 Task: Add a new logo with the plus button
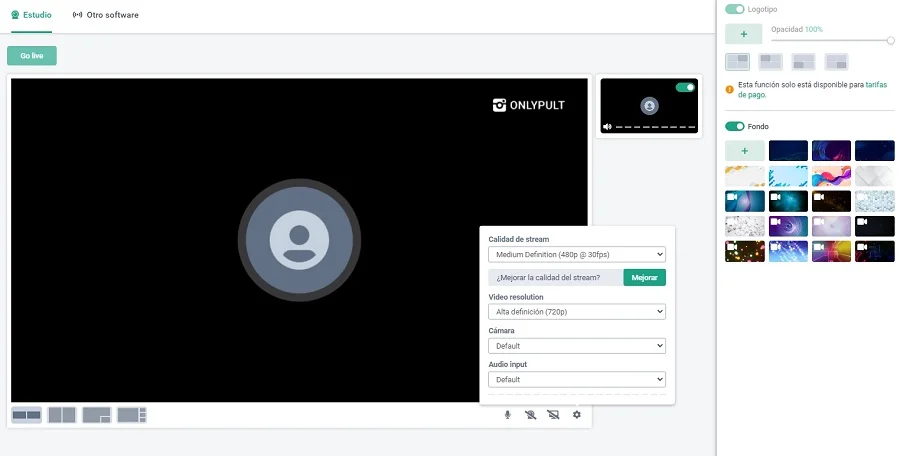coord(744,34)
